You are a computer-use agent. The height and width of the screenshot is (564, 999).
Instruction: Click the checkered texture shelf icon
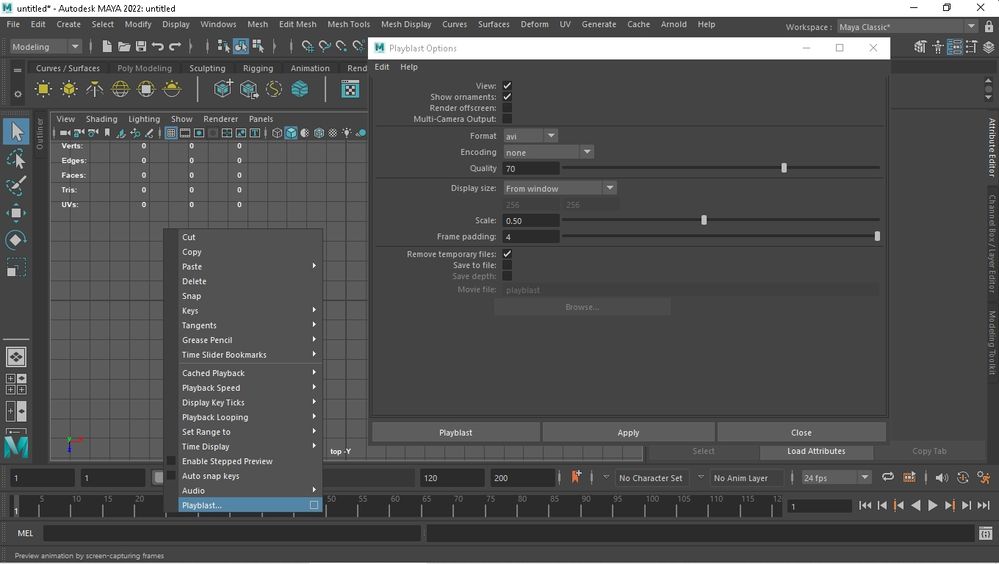pyautogui.click(x=350, y=89)
